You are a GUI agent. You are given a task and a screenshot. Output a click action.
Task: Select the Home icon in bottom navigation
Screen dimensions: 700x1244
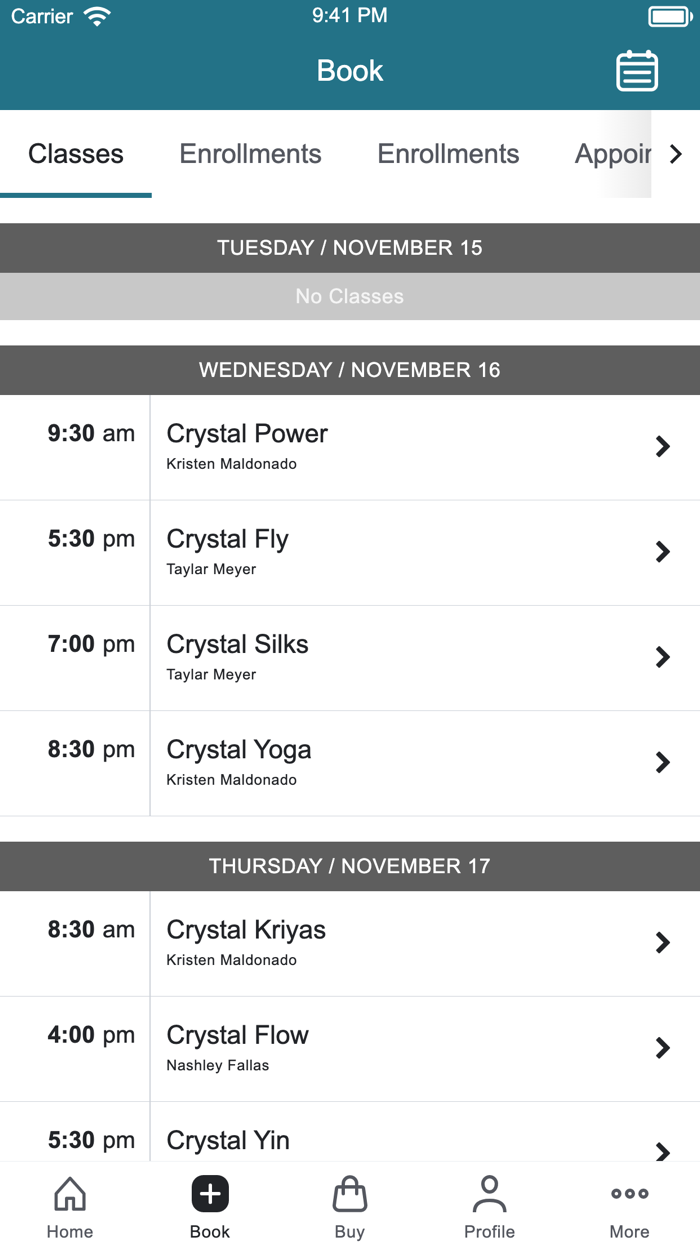[69, 1204]
